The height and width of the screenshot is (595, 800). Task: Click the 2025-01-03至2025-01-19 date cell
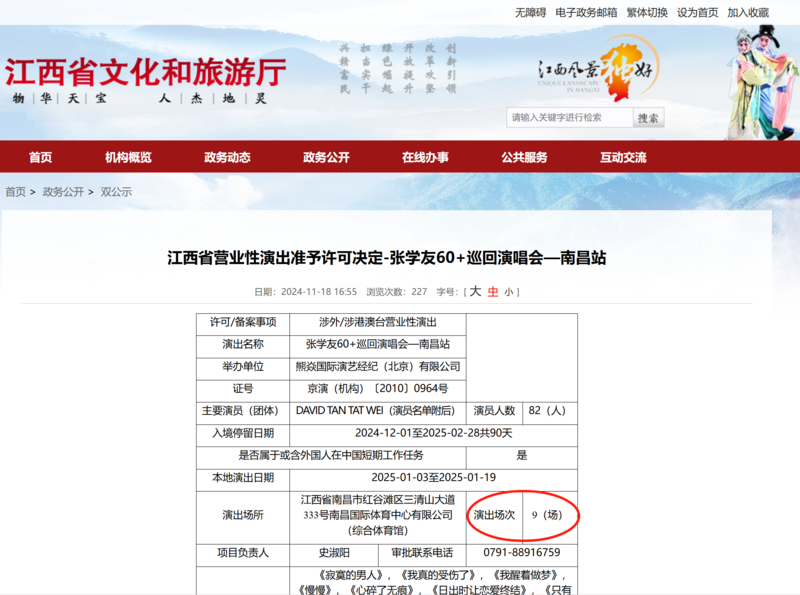pyautogui.click(x=434, y=478)
